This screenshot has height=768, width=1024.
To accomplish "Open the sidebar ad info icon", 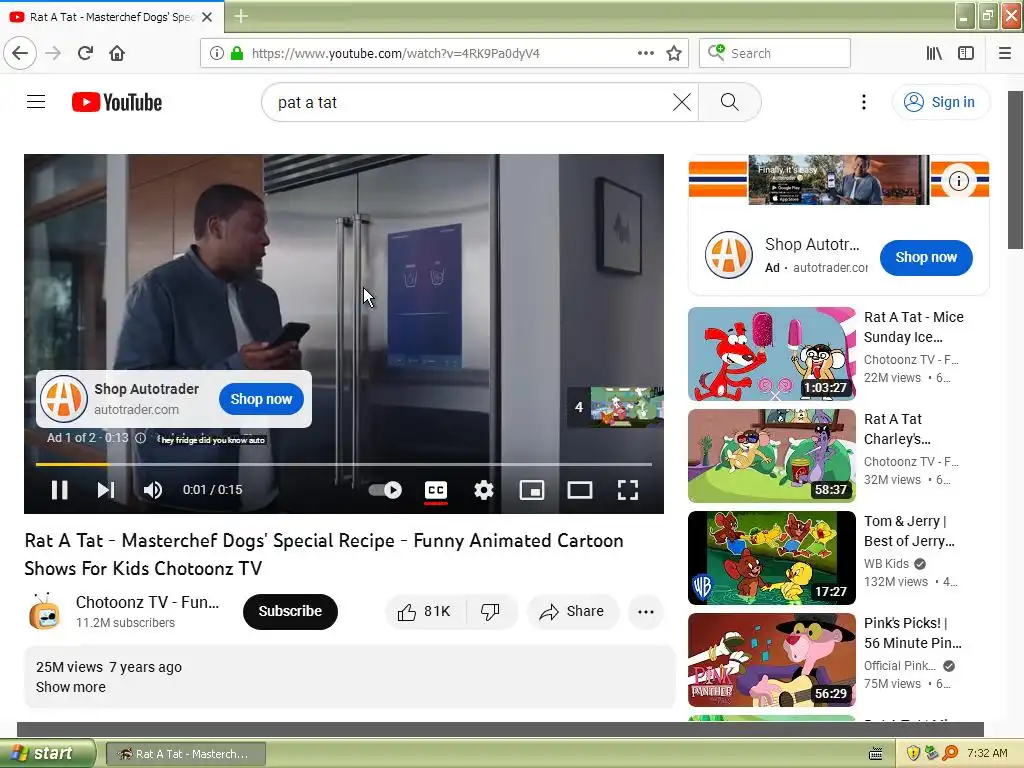I will tap(959, 181).
